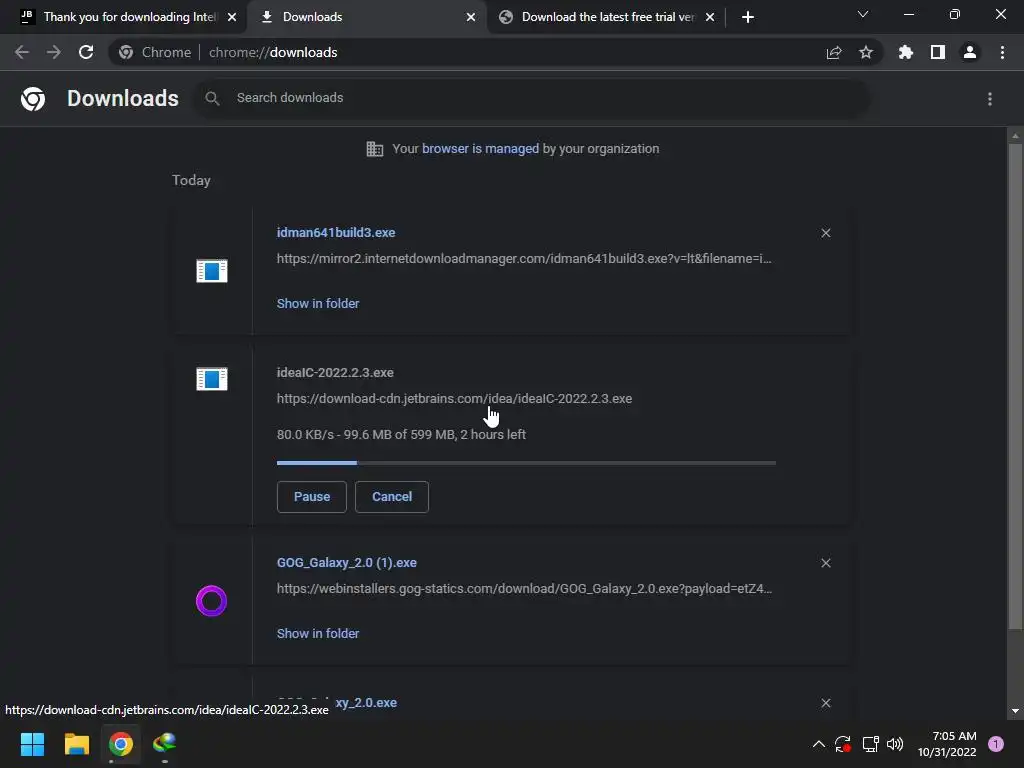Image resolution: width=1024 pixels, height=768 pixels.
Task: Open the tab search chevron
Action: pos(863,14)
